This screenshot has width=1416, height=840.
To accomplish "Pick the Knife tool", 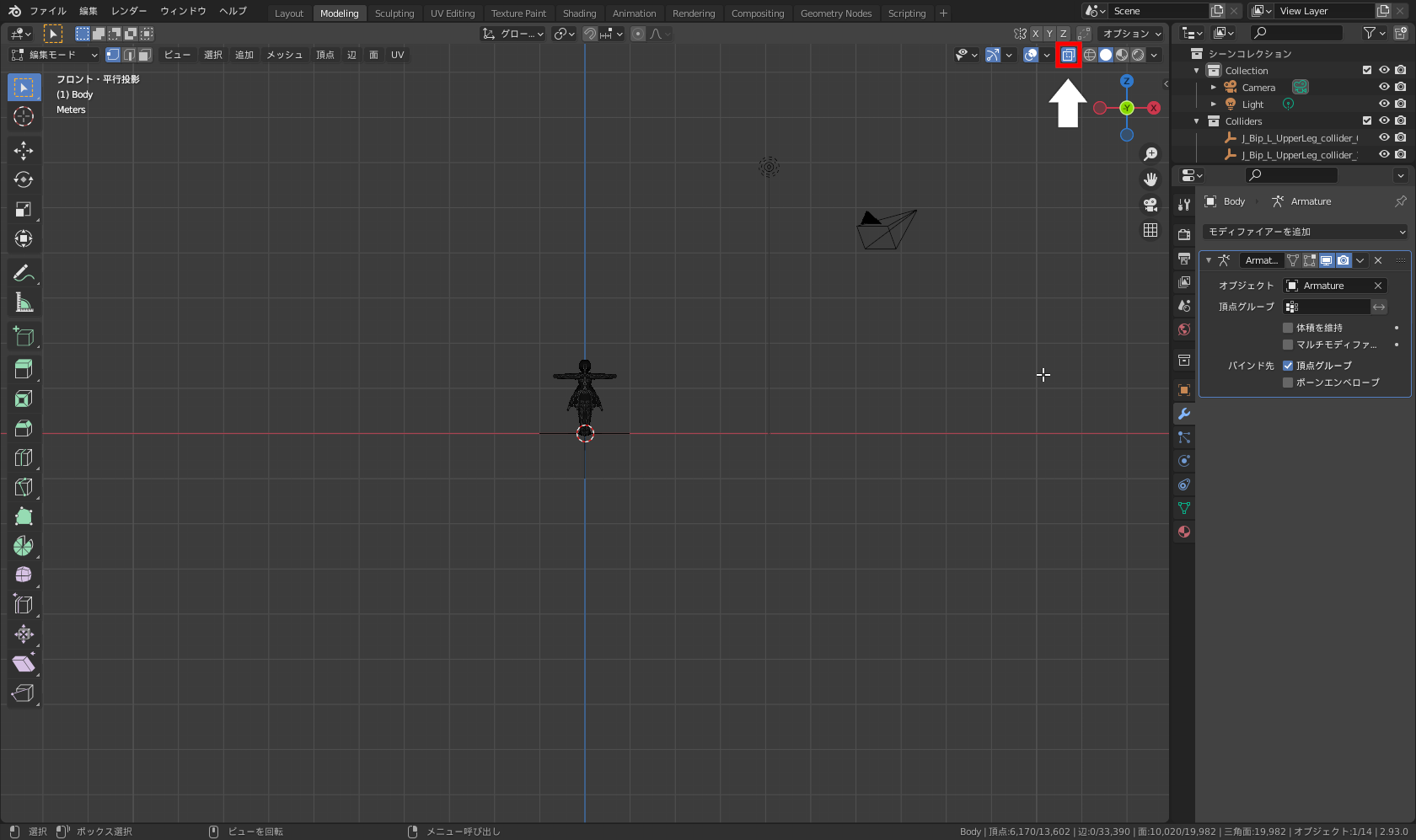I will 24,487.
